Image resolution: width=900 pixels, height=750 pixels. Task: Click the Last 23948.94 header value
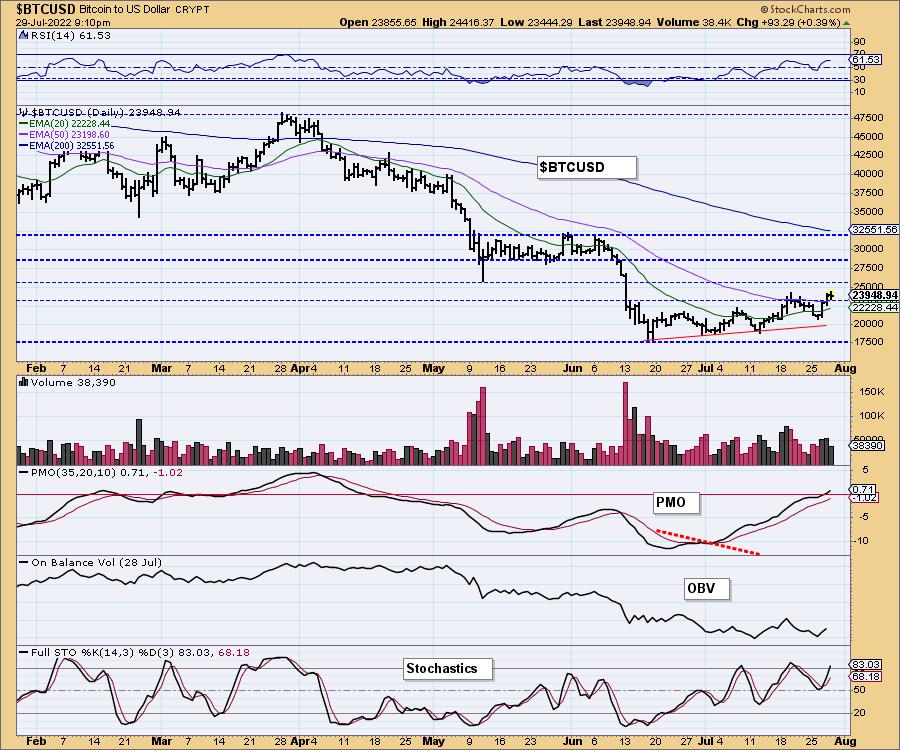tap(615, 22)
